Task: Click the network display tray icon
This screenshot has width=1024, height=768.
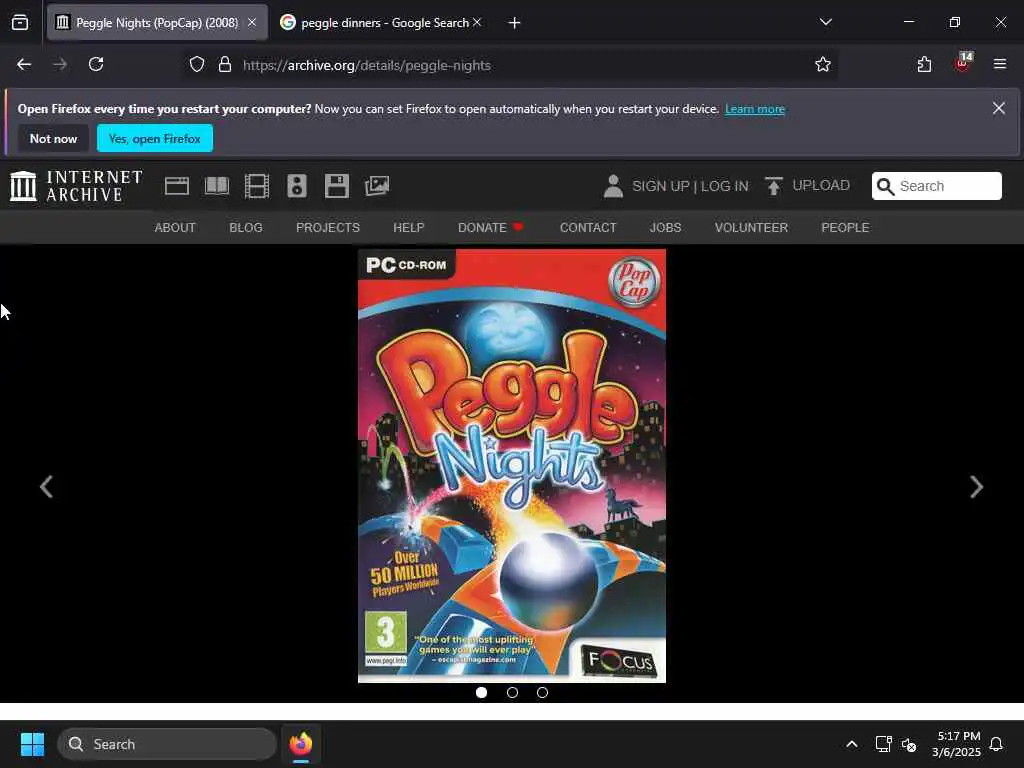Action: click(x=883, y=744)
